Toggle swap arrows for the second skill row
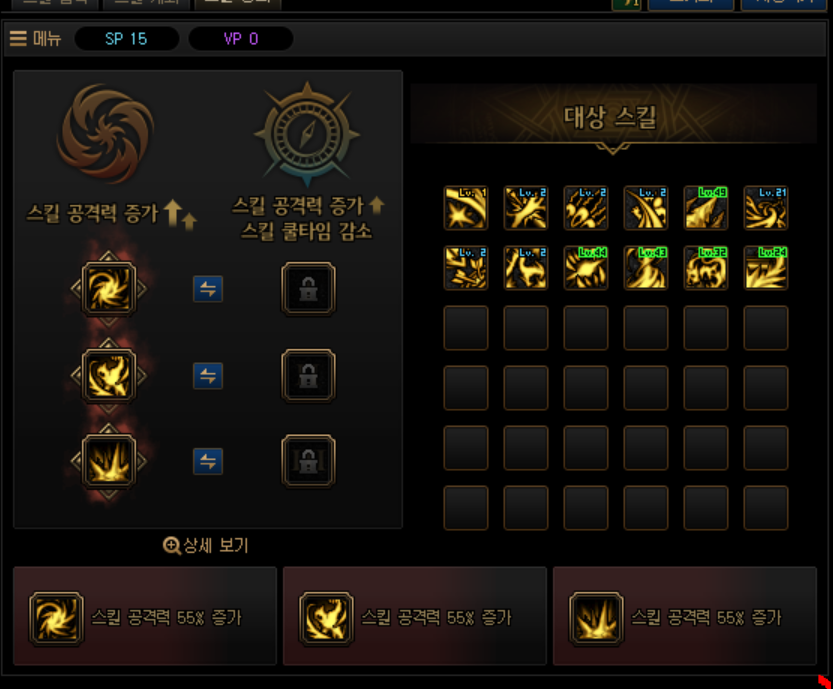 point(208,376)
